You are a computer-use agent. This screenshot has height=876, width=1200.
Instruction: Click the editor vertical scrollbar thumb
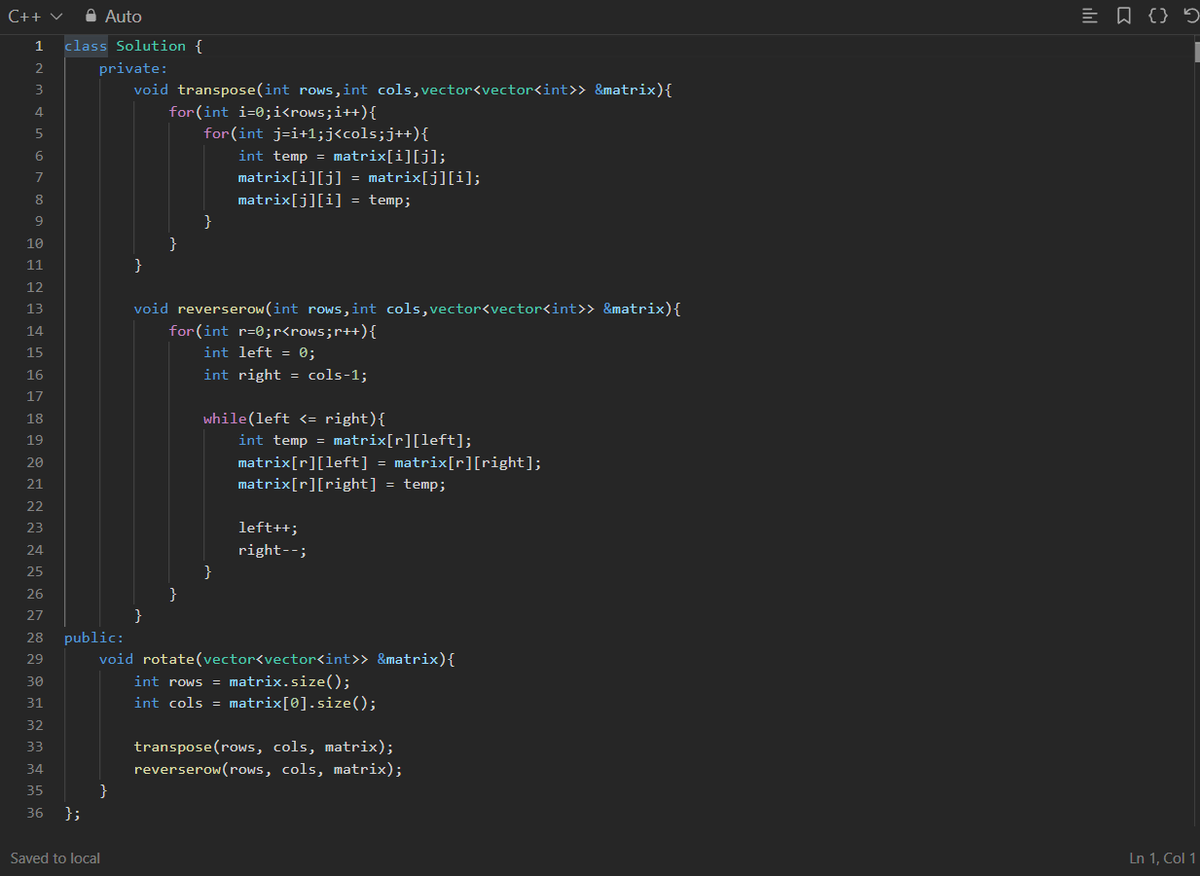coord(1195,51)
